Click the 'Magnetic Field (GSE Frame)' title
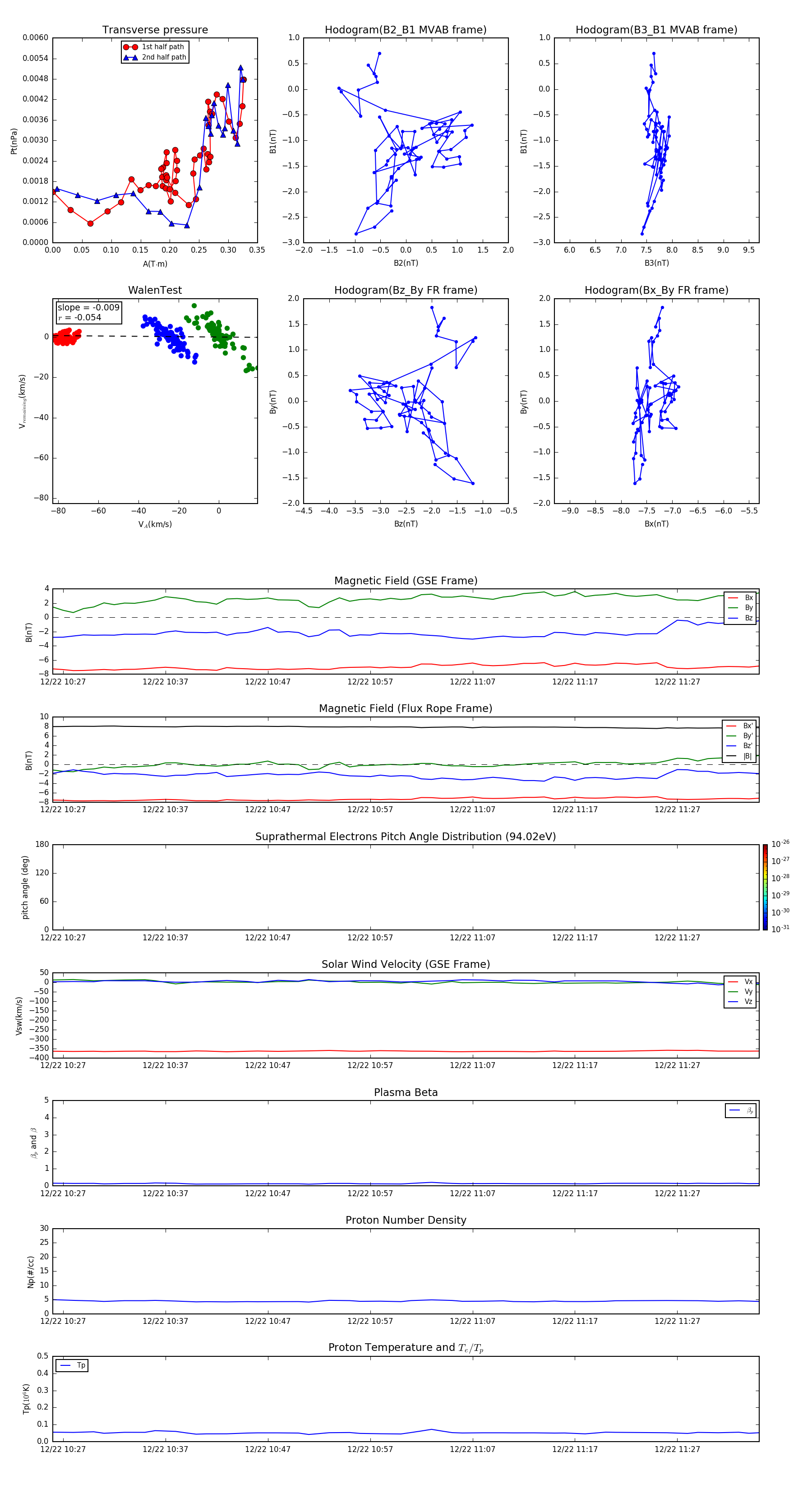 coord(406,581)
